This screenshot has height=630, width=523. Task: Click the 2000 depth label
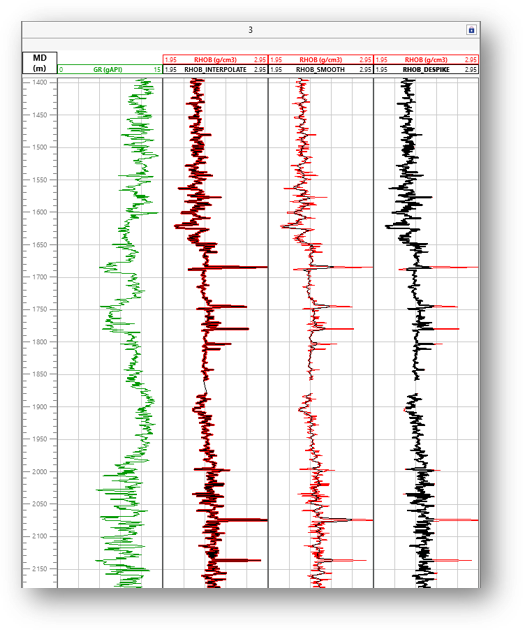coord(40,471)
